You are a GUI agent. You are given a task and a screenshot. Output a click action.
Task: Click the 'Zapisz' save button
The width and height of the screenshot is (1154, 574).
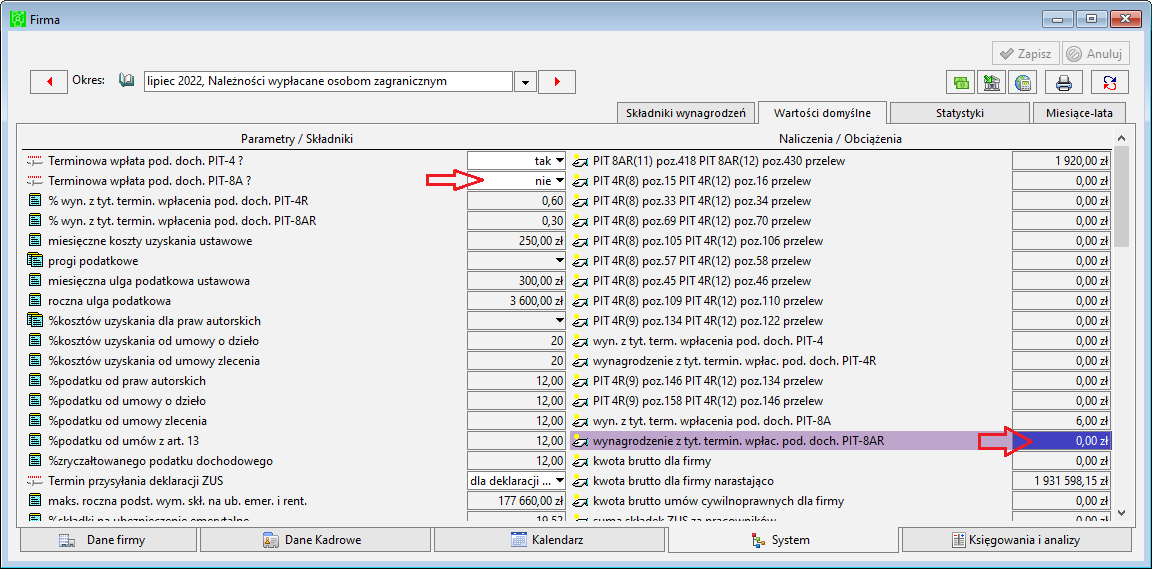click(x=1026, y=54)
